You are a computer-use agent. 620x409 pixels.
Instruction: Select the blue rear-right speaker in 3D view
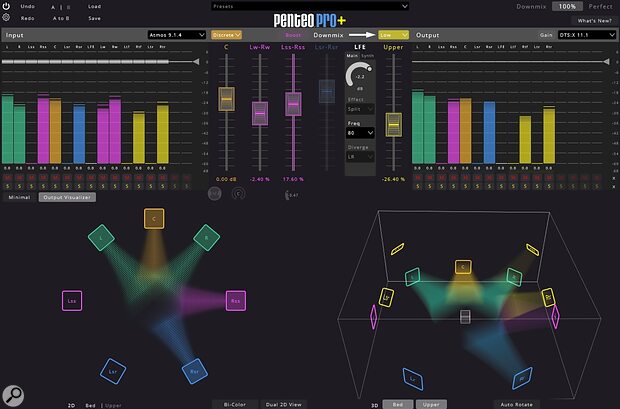522,379
